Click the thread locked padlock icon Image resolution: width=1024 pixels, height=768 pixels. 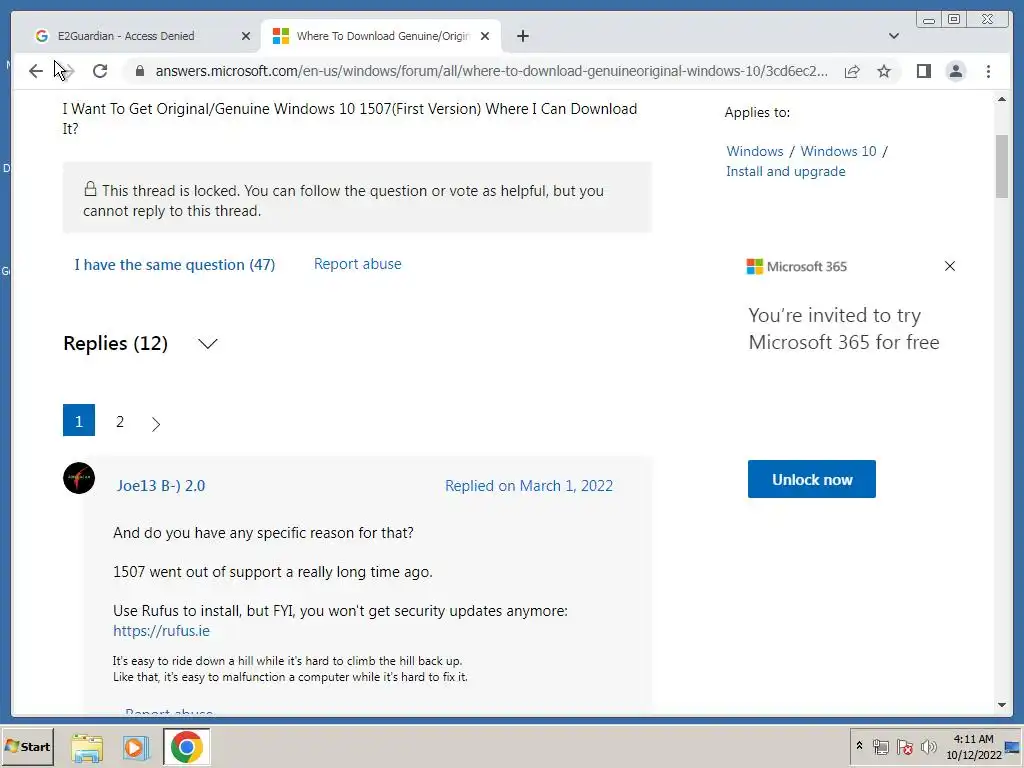tap(90, 189)
